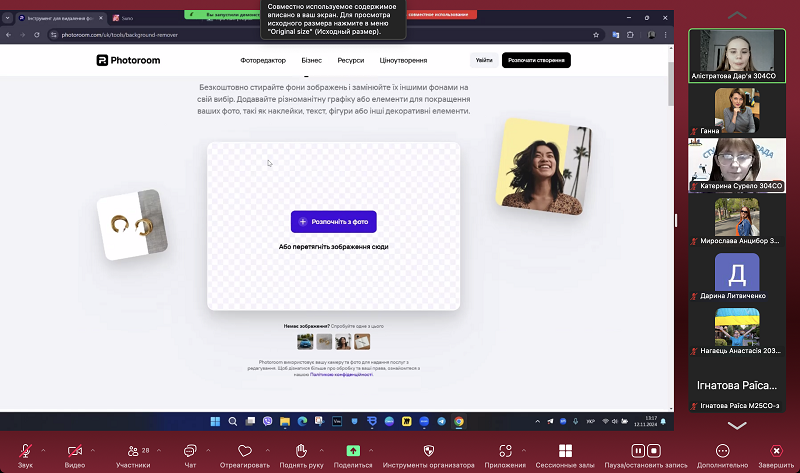Screen dimensions: 800x473
Task: Expand share options arrow beside Поделиться
Action: pyautogui.click(x=371, y=451)
